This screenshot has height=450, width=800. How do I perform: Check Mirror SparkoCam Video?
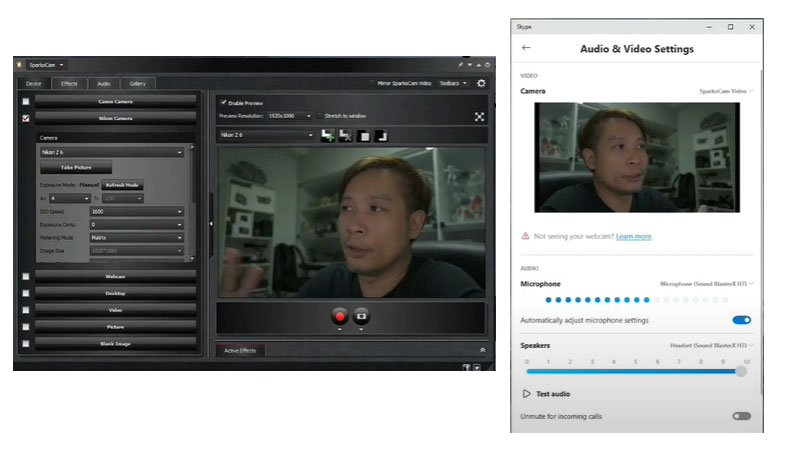point(372,83)
